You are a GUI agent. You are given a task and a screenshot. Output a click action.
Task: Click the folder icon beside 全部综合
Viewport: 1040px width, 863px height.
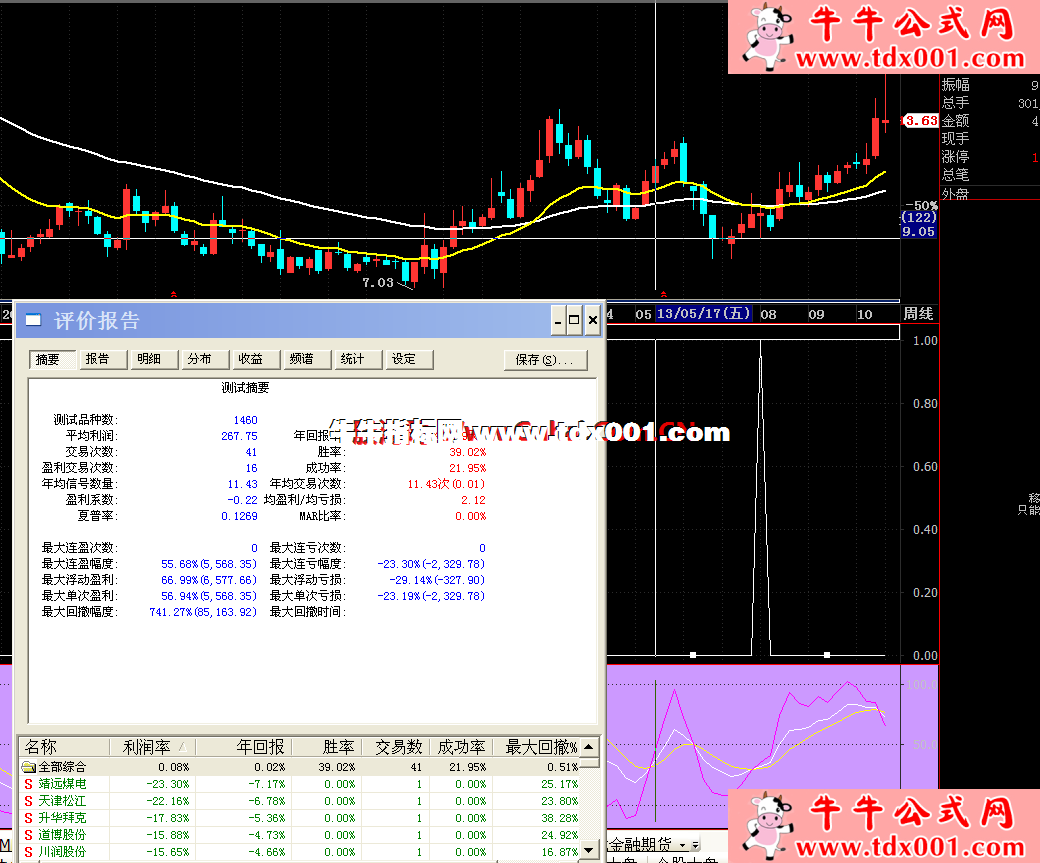tap(29, 767)
